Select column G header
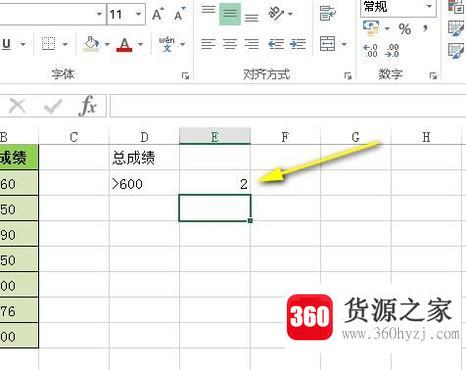The height and width of the screenshot is (370, 466). (x=356, y=137)
